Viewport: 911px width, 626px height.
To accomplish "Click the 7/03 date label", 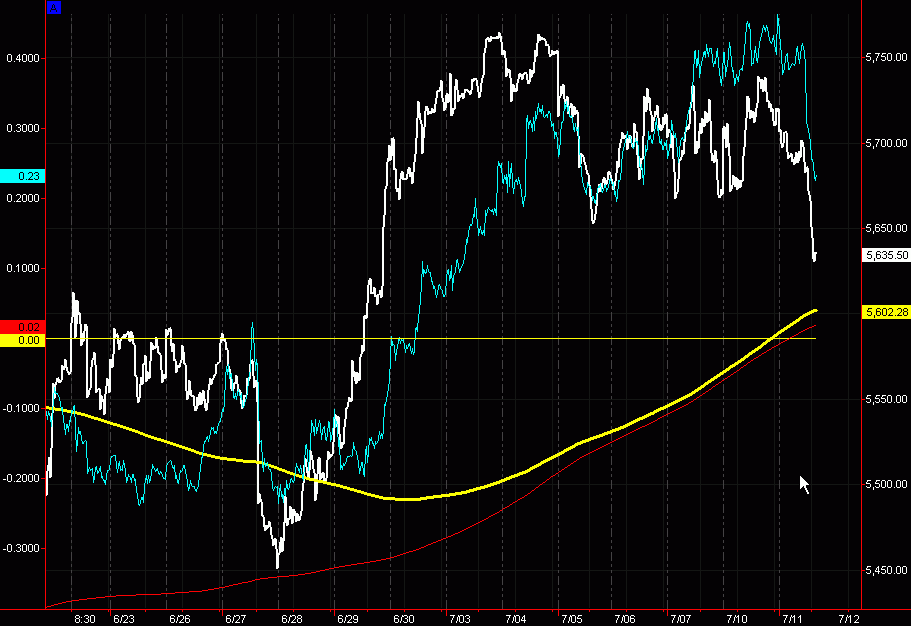I will pos(460,619).
